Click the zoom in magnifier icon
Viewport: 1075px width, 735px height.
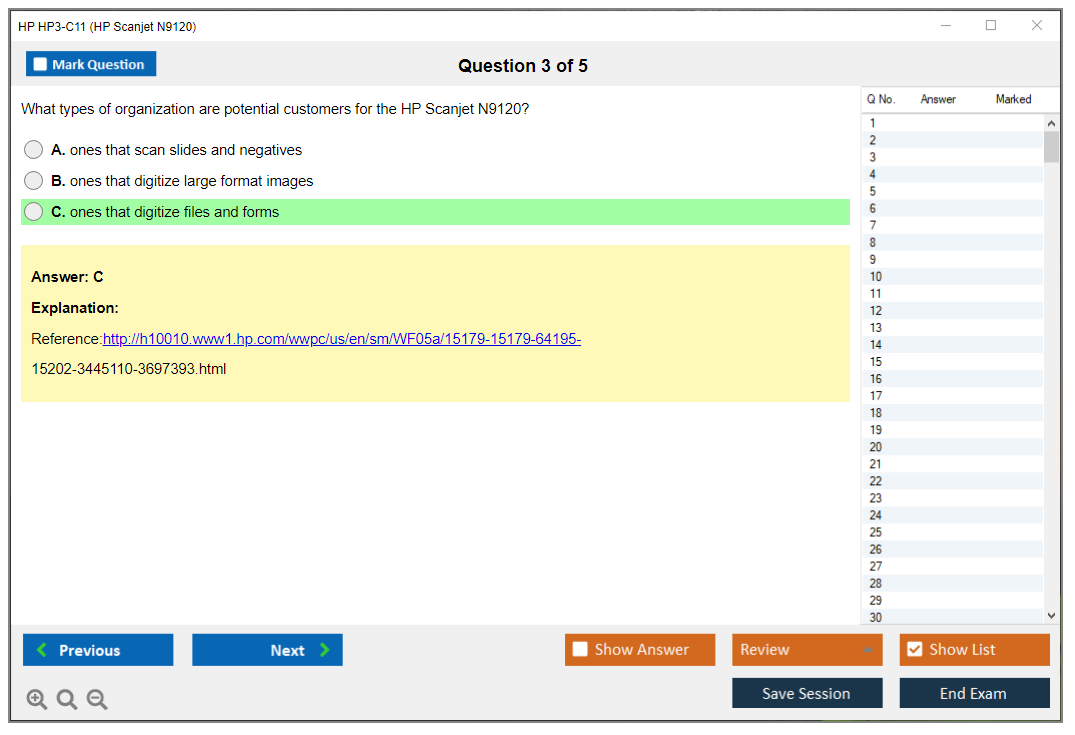tap(37, 700)
